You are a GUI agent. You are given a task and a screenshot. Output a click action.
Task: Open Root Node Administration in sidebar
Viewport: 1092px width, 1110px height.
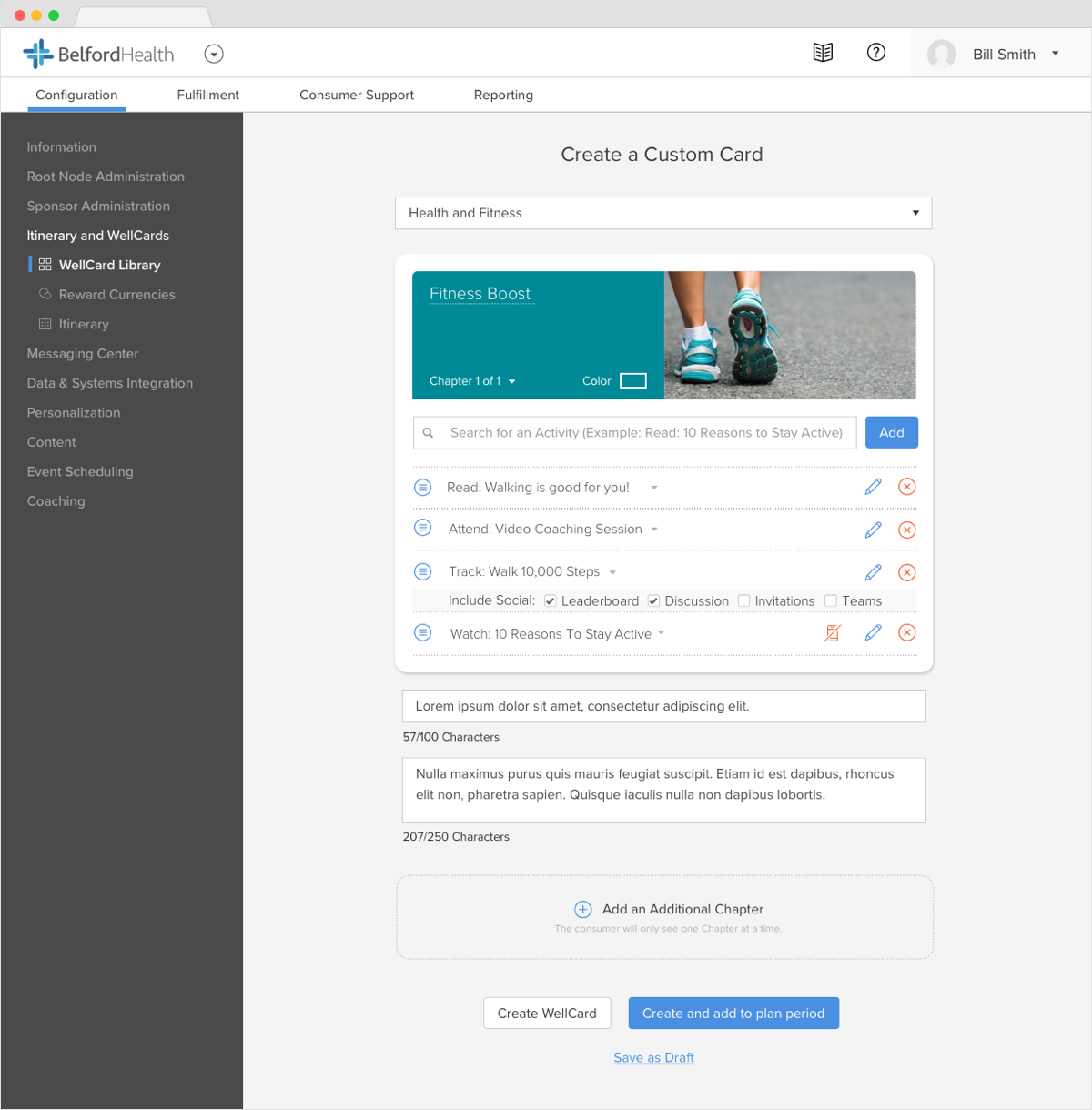106,177
